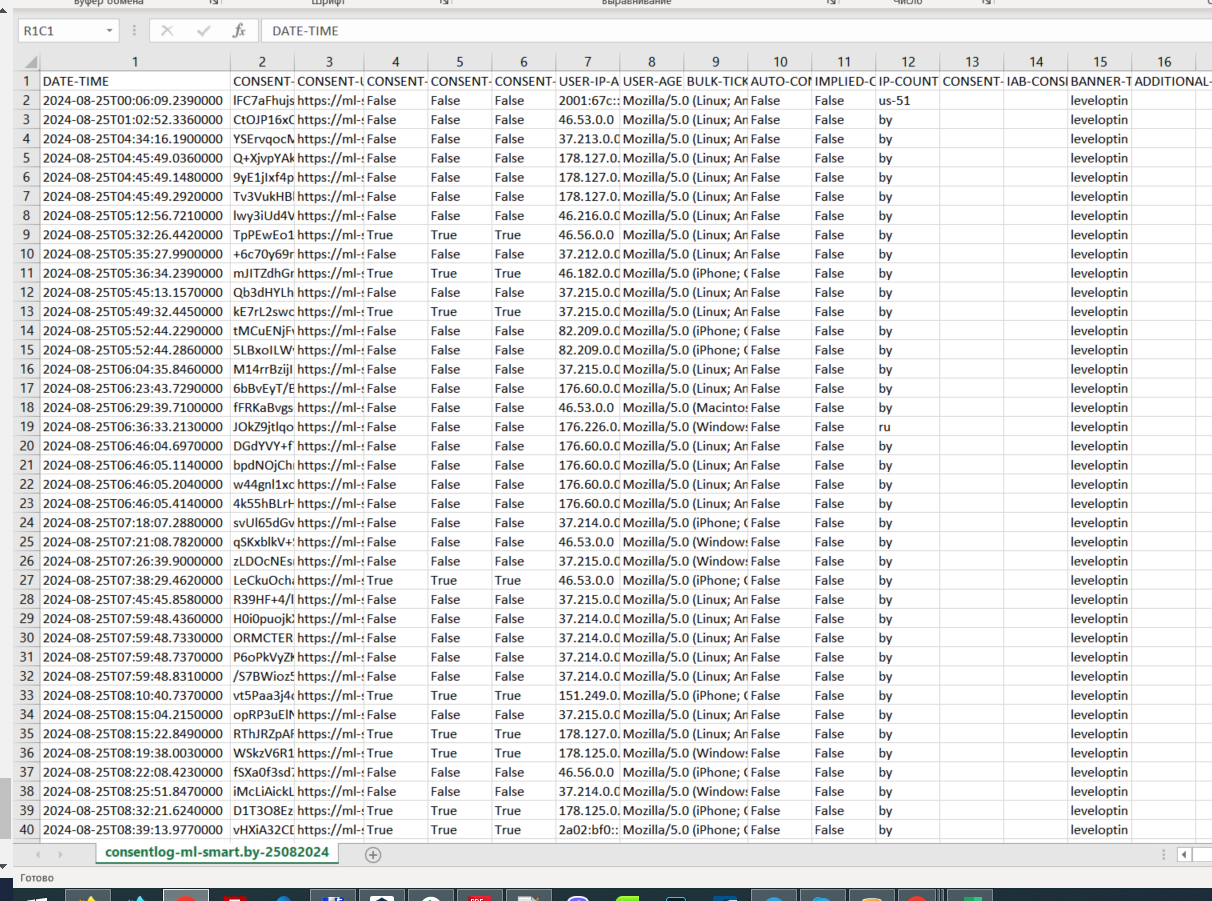Select the IP cell 176.226.0
The height and width of the screenshot is (901, 1212).
[x=587, y=427]
